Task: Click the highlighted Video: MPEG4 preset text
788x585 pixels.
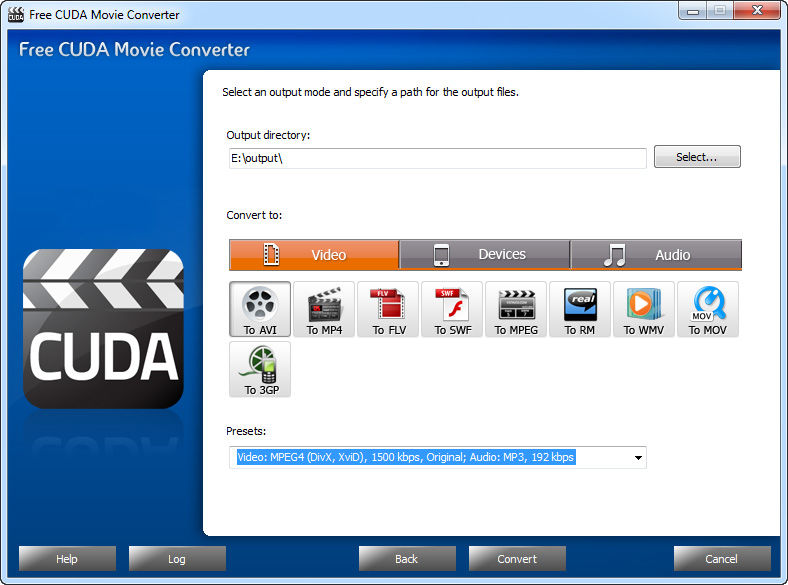Action: pyautogui.click(x=406, y=457)
